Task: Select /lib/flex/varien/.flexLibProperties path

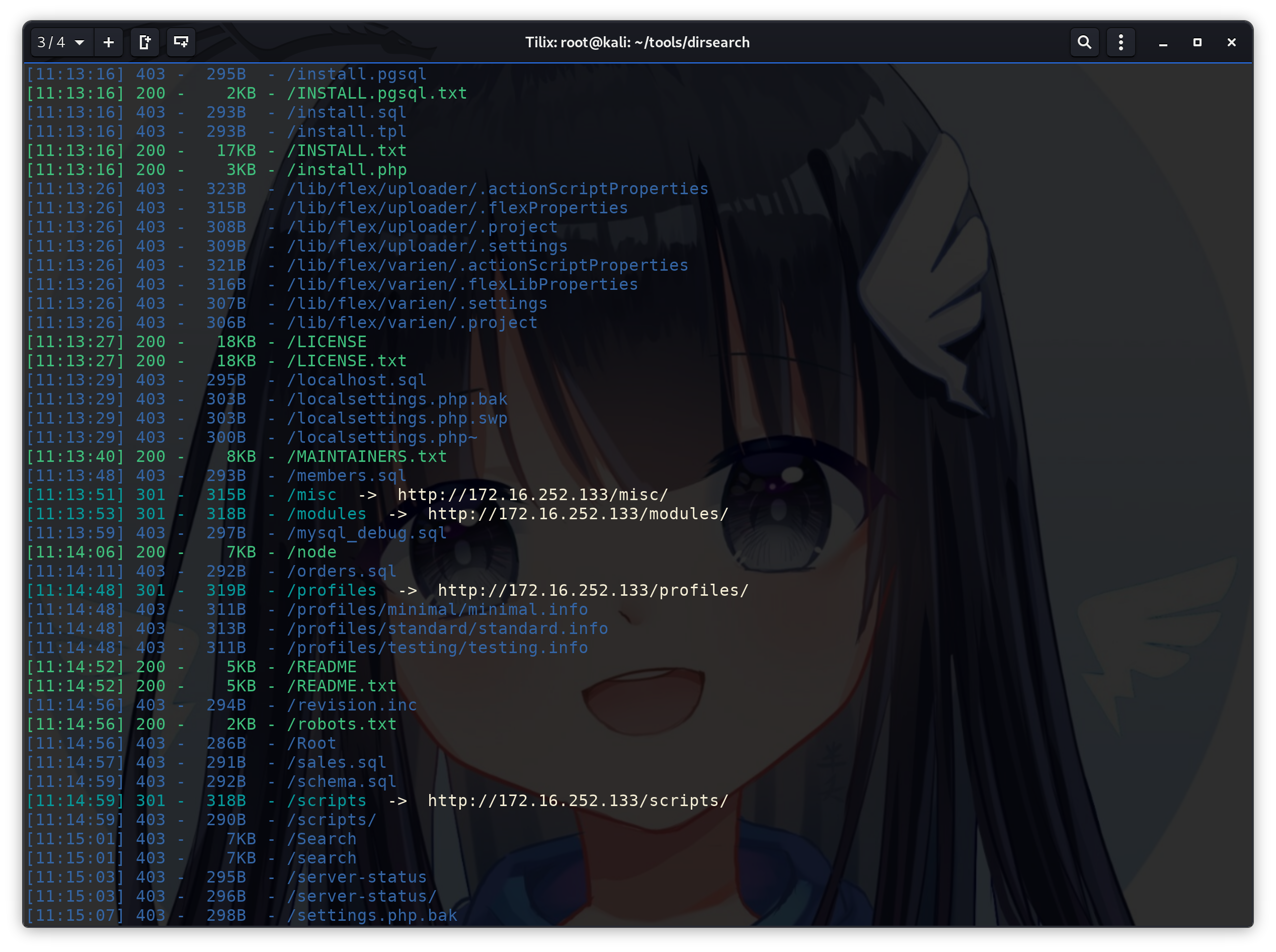Action: click(462, 284)
